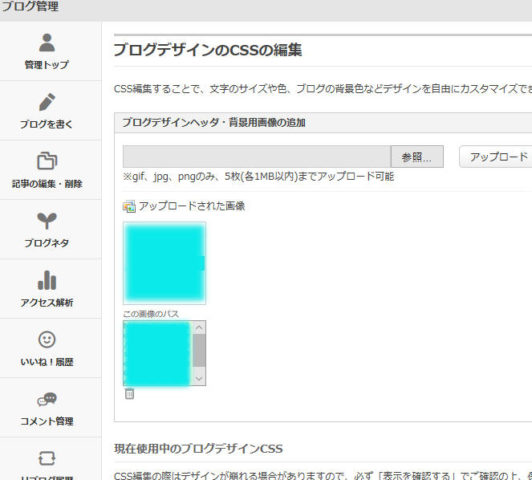Go to ブログを書く menu label
The width and height of the screenshot is (532, 480).
pos(47,124)
